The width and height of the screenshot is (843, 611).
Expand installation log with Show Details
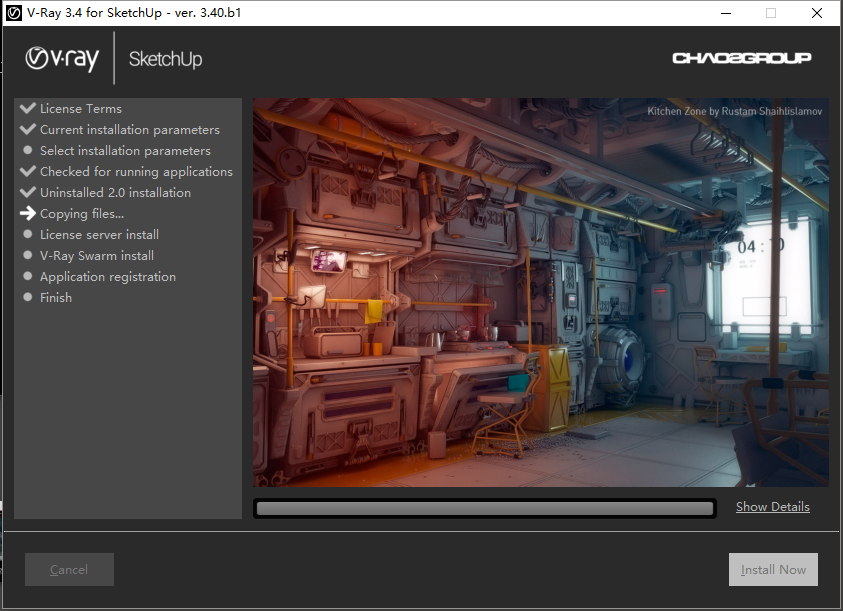pos(772,507)
